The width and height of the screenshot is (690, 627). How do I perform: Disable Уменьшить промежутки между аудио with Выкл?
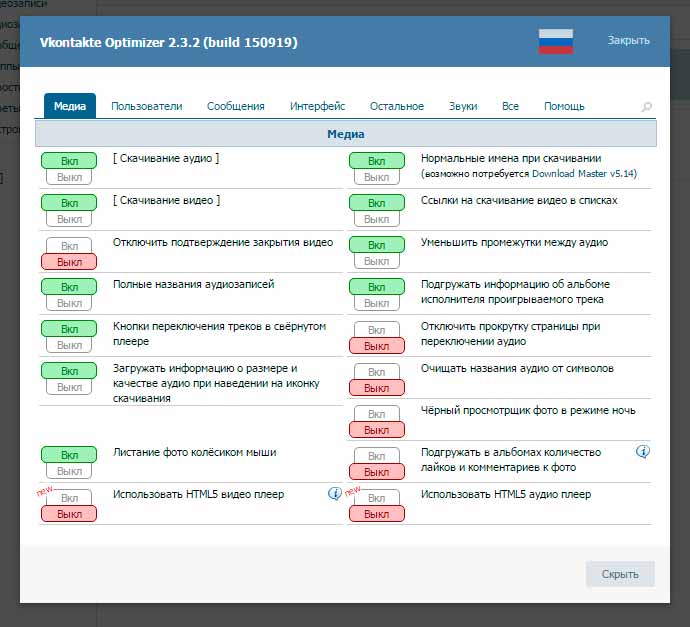tap(377, 261)
